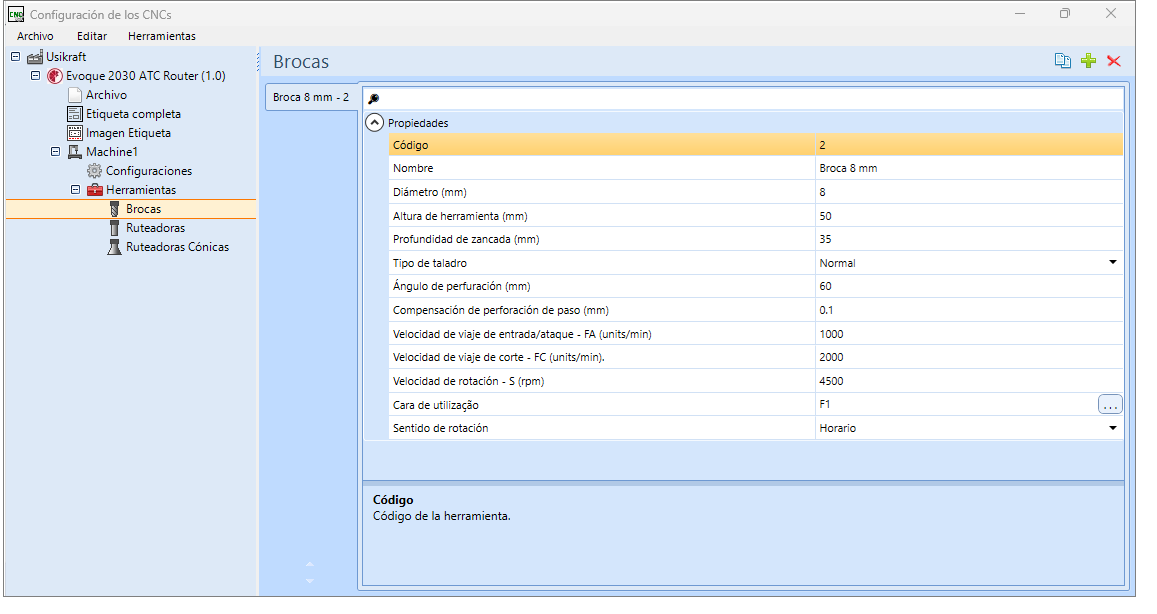Select Etiqueta completa in the tree
The image size is (1157, 614).
pyautogui.click(x=134, y=114)
